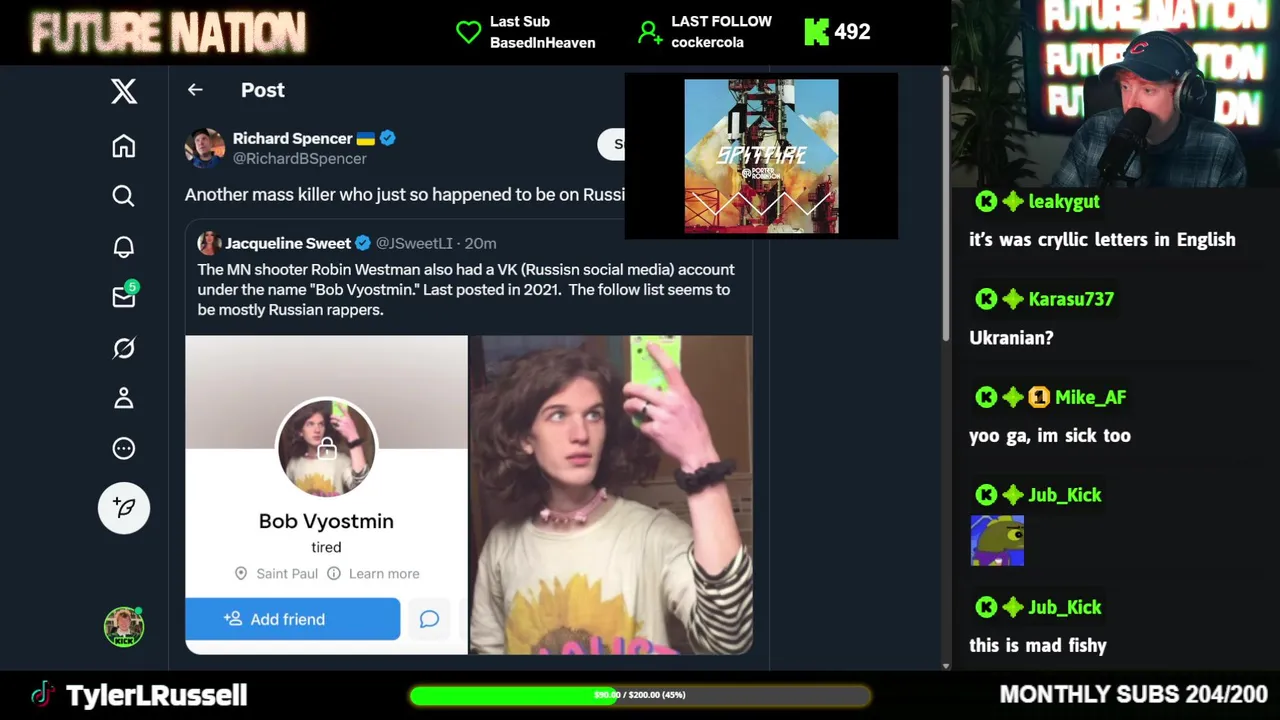1280x720 pixels.
Task: Open Richard Spencer's profile name
Action: [292, 138]
